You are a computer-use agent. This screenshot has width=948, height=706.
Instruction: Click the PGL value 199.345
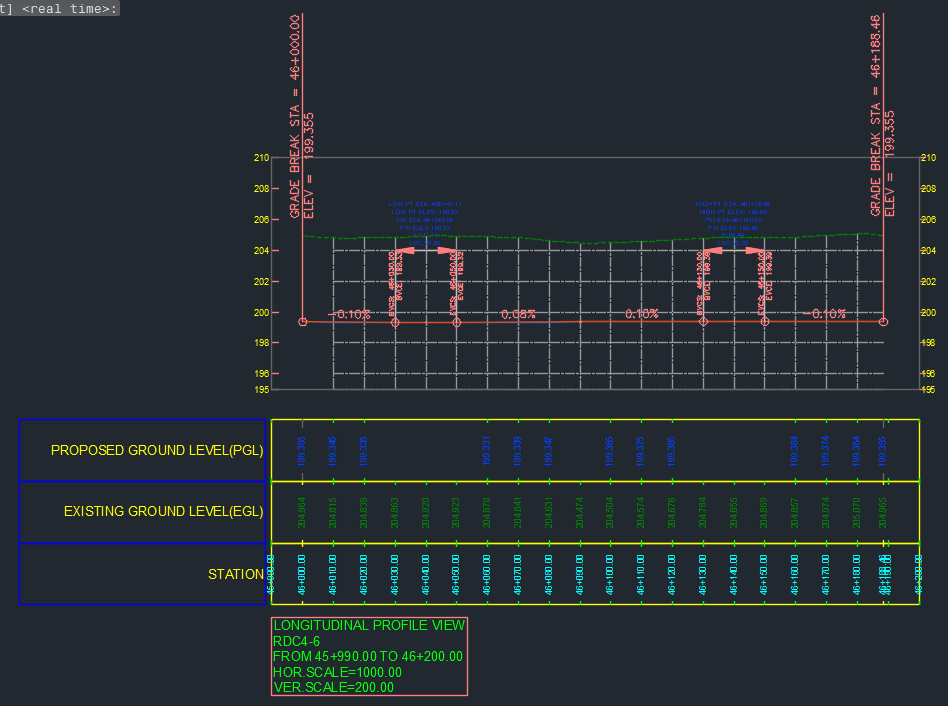click(333, 451)
